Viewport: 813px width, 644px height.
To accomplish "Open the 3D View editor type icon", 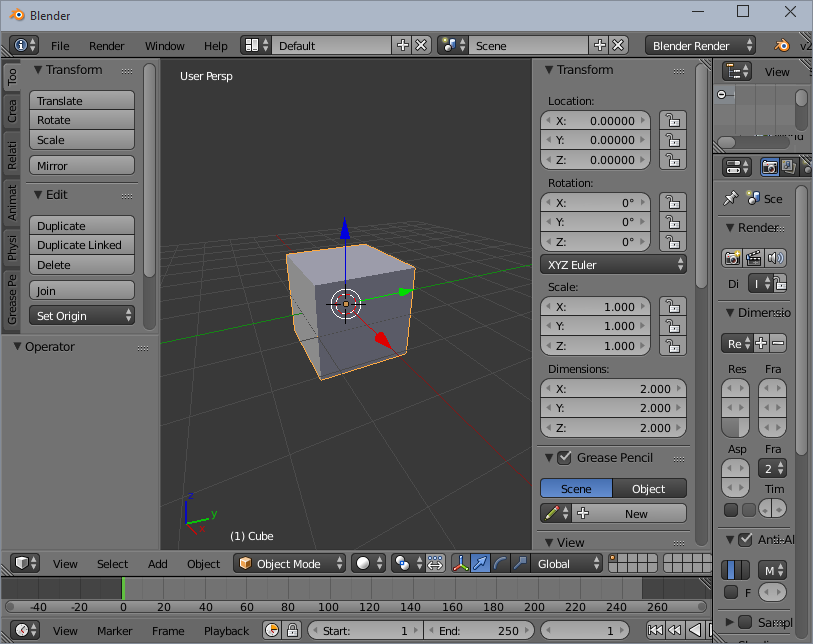I will (25, 563).
